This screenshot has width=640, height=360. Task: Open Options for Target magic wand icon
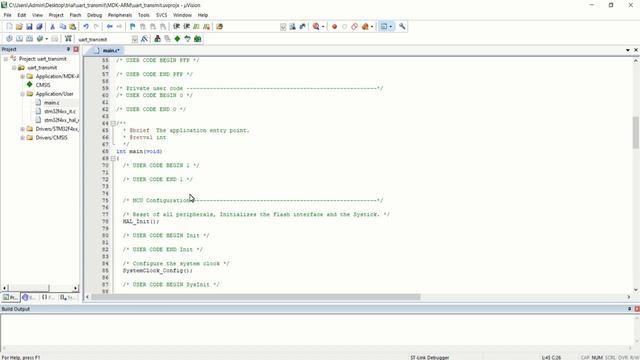[x=144, y=39]
